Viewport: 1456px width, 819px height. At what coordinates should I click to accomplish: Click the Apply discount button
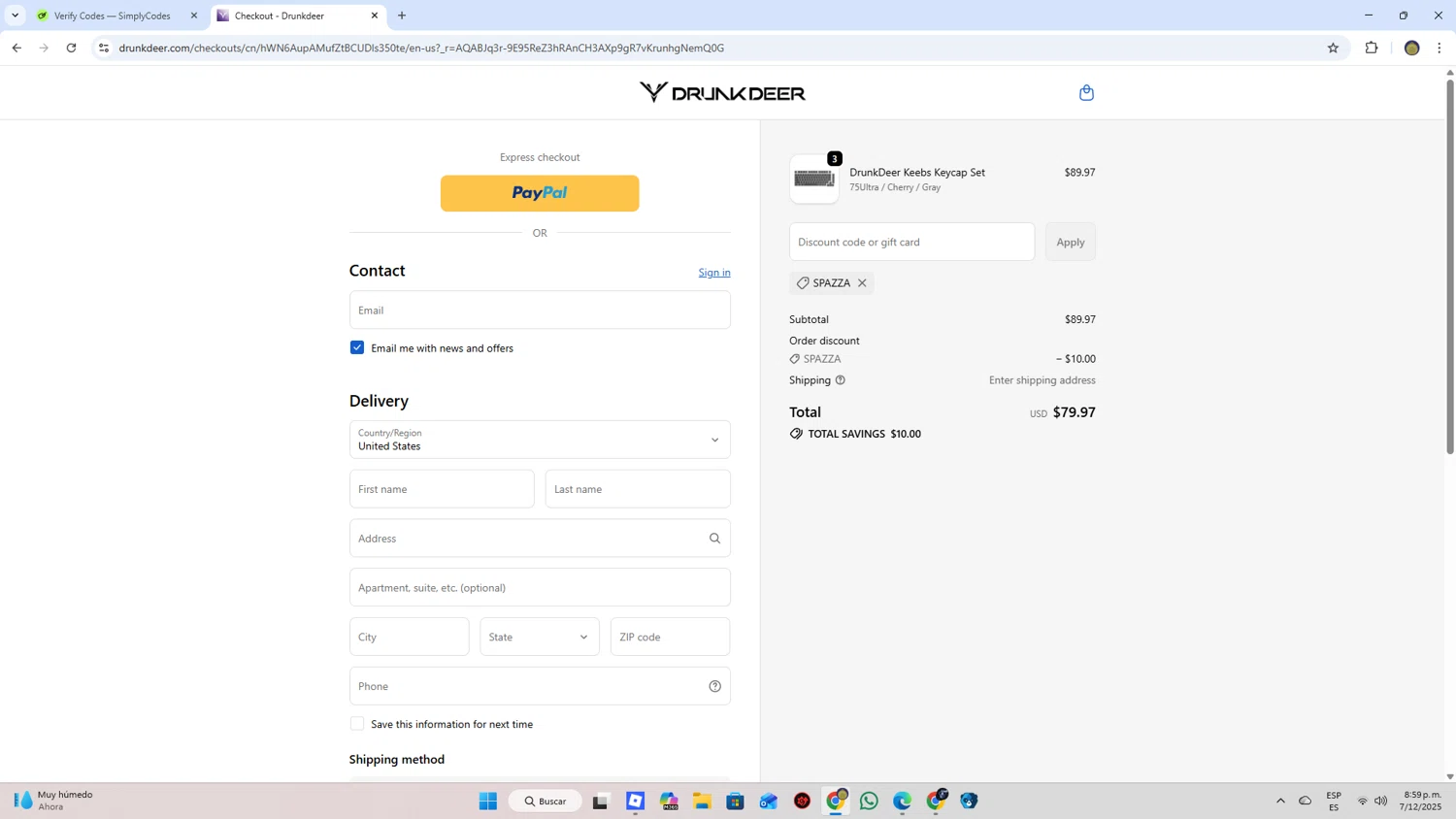1071,242
